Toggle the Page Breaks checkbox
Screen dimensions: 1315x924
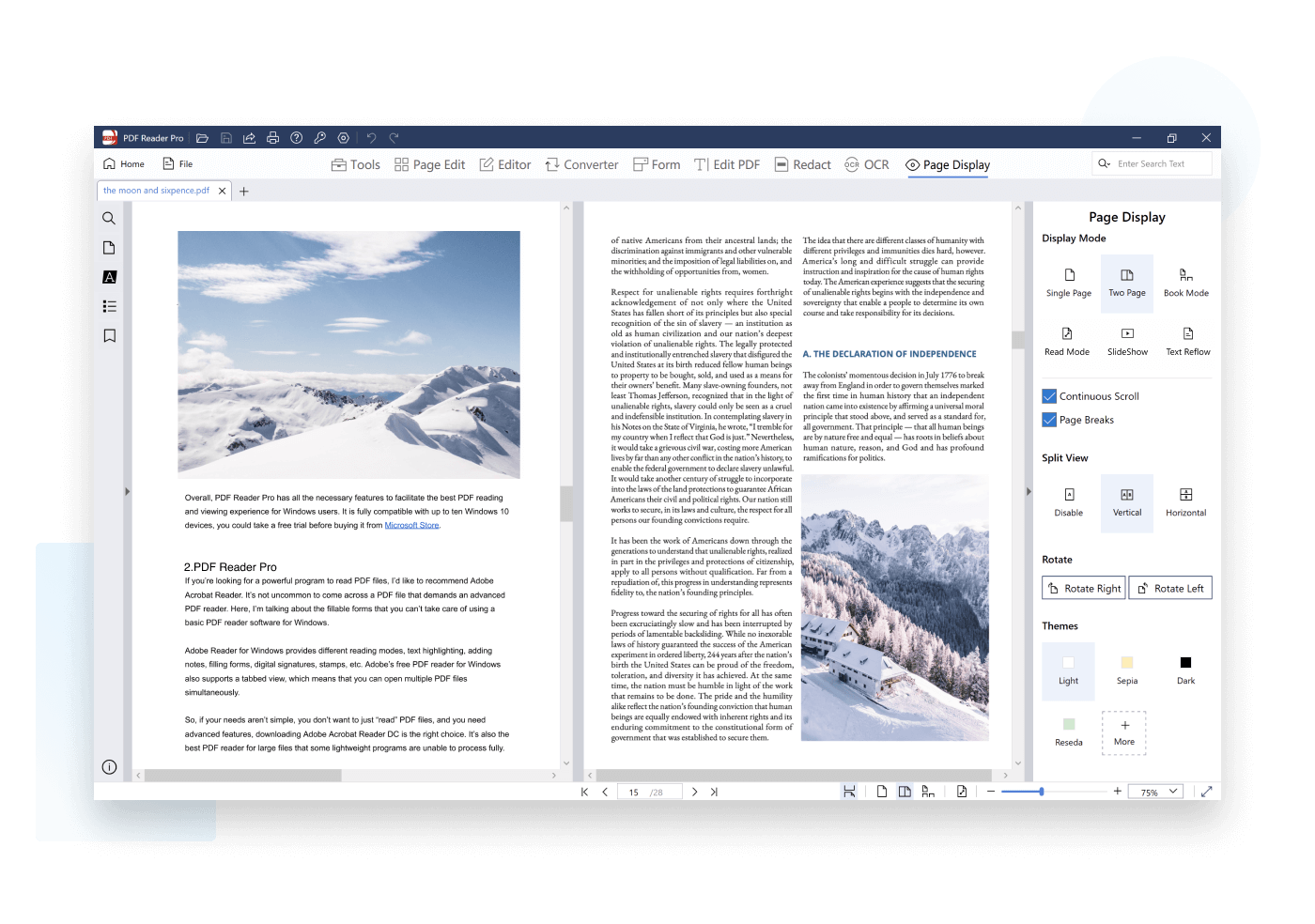(x=1049, y=420)
